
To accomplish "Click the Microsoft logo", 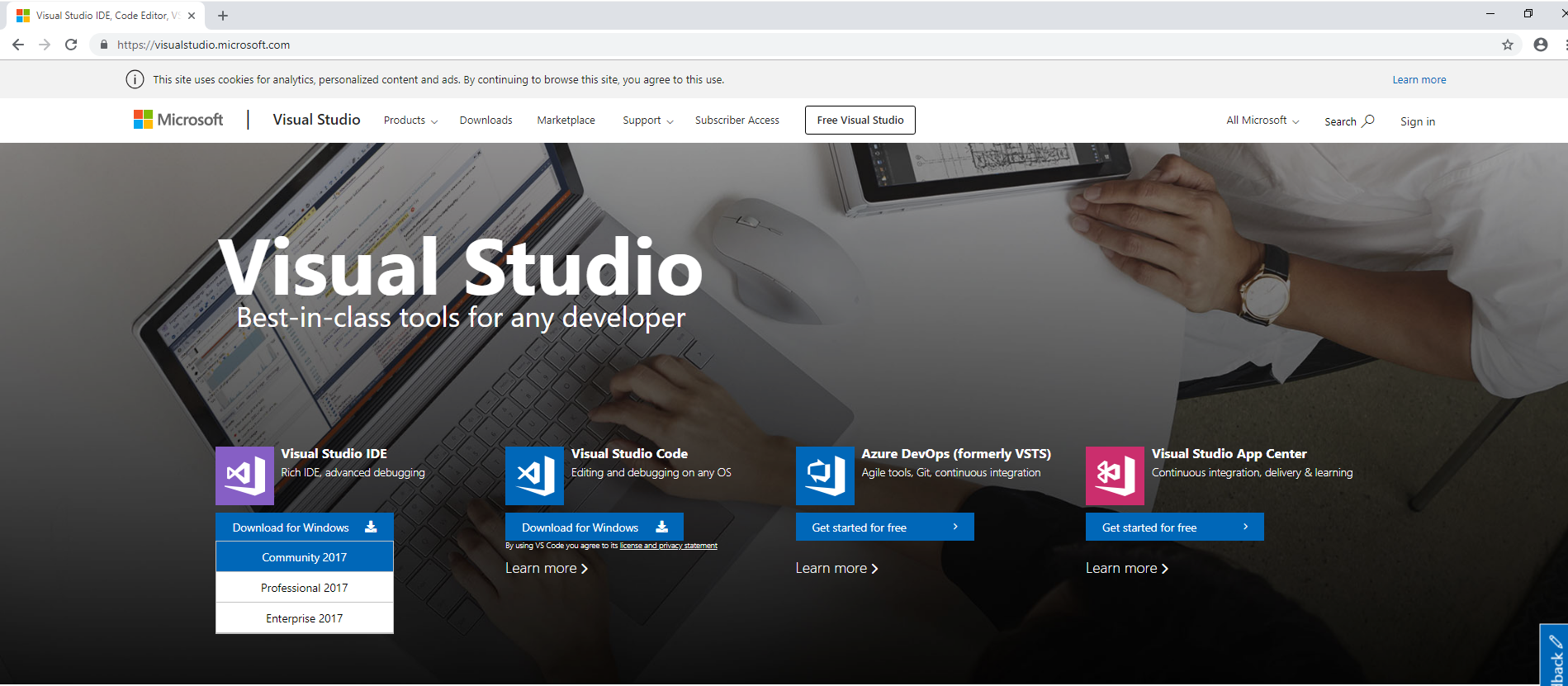I will click(x=178, y=120).
